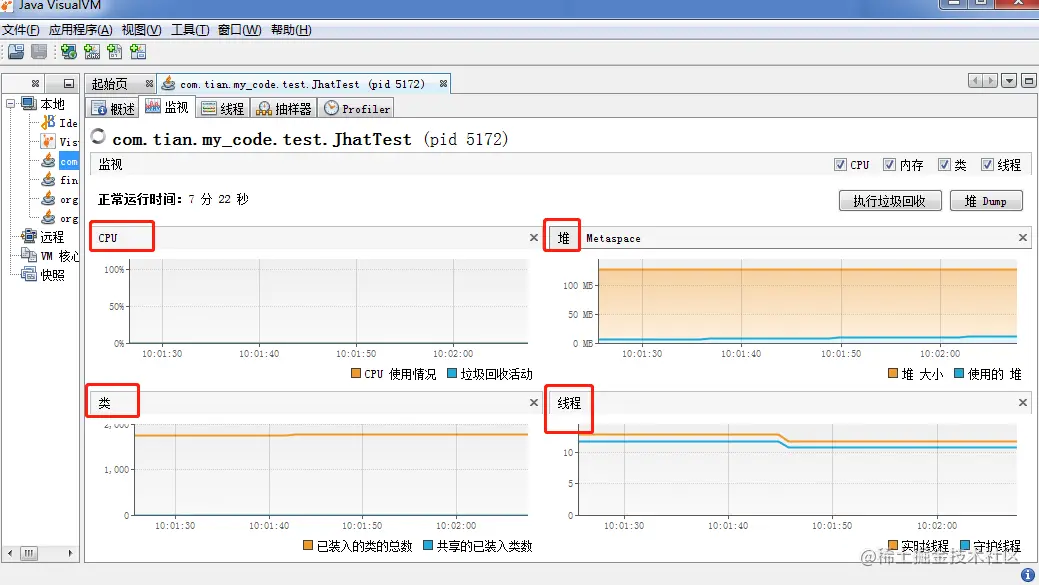Viewport: 1039px width, 585px height.
Task: Click the 堆 Dump button
Action: pos(986,201)
